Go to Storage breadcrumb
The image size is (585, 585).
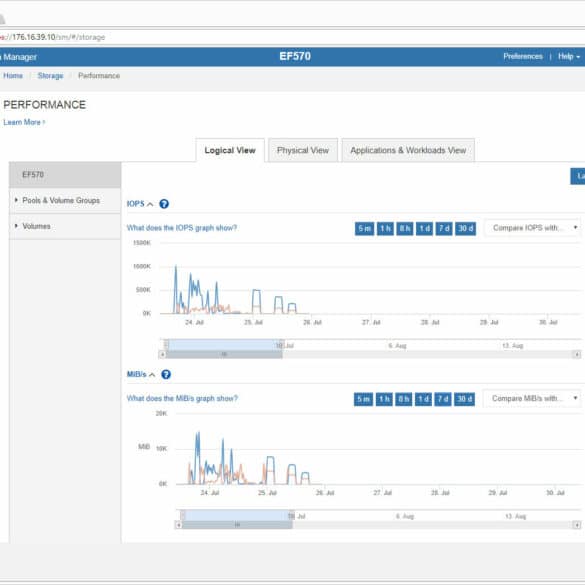pos(50,76)
